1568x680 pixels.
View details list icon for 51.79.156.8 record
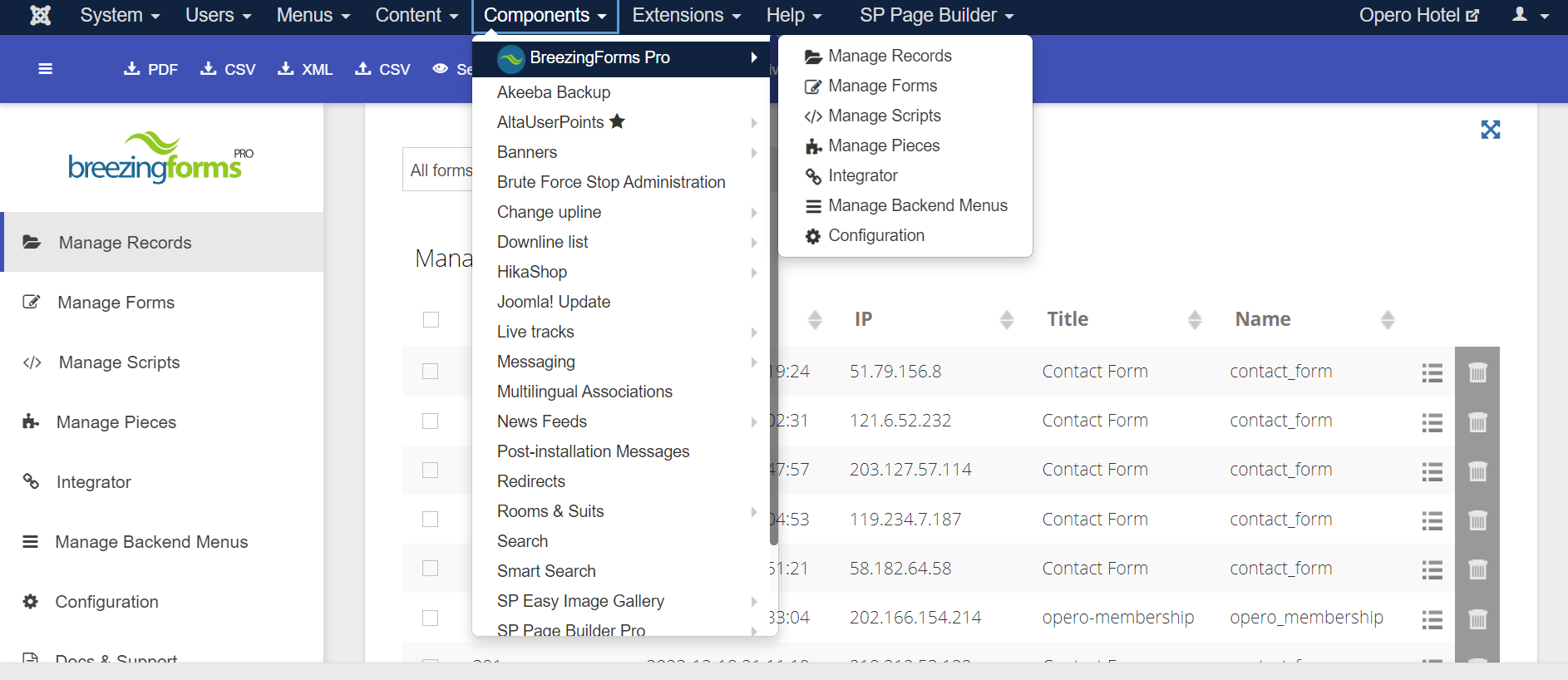coord(1432,372)
